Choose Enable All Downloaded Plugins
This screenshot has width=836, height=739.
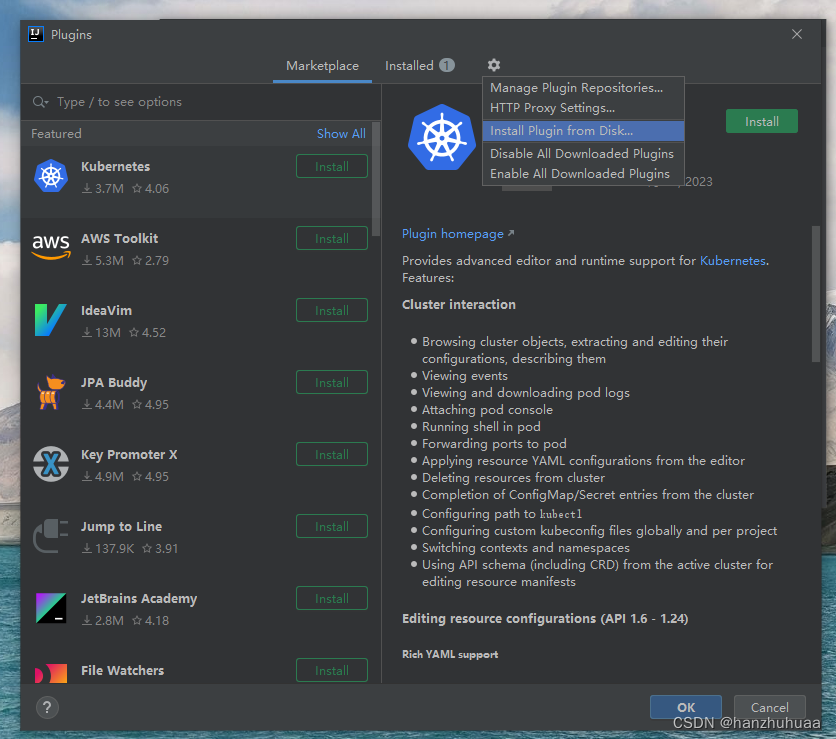point(583,174)
